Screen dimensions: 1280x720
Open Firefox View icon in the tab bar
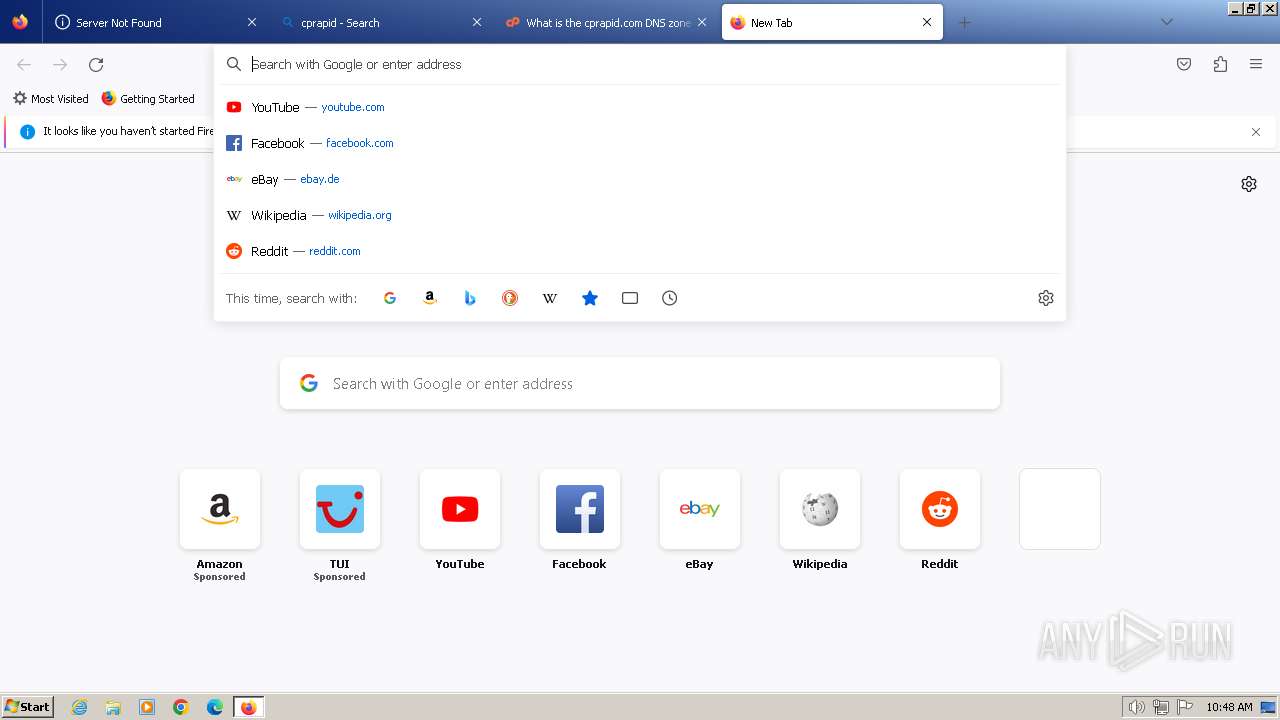pos(20,22)
